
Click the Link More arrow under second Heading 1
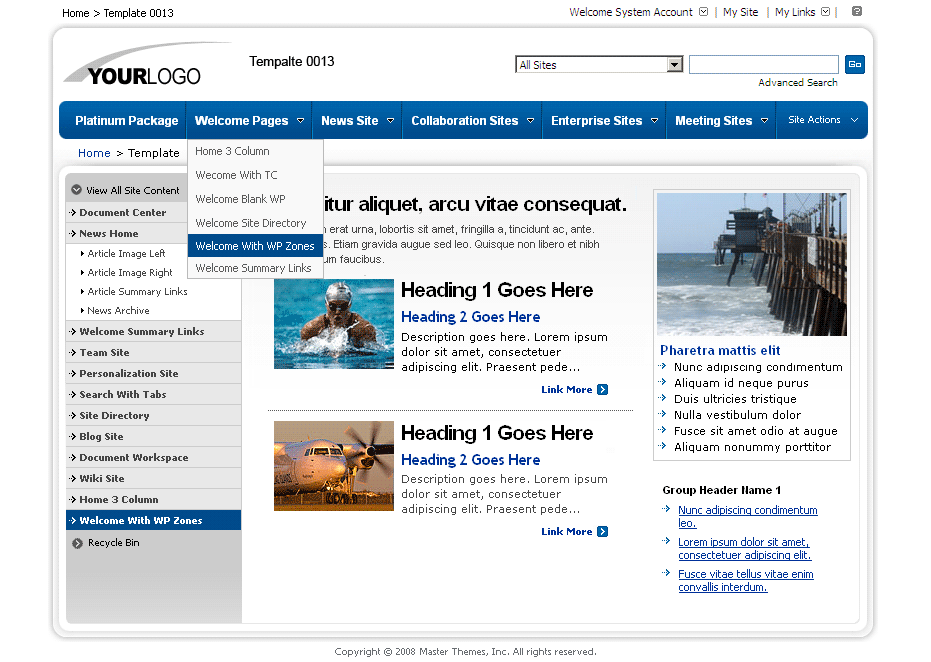(601, 531)
